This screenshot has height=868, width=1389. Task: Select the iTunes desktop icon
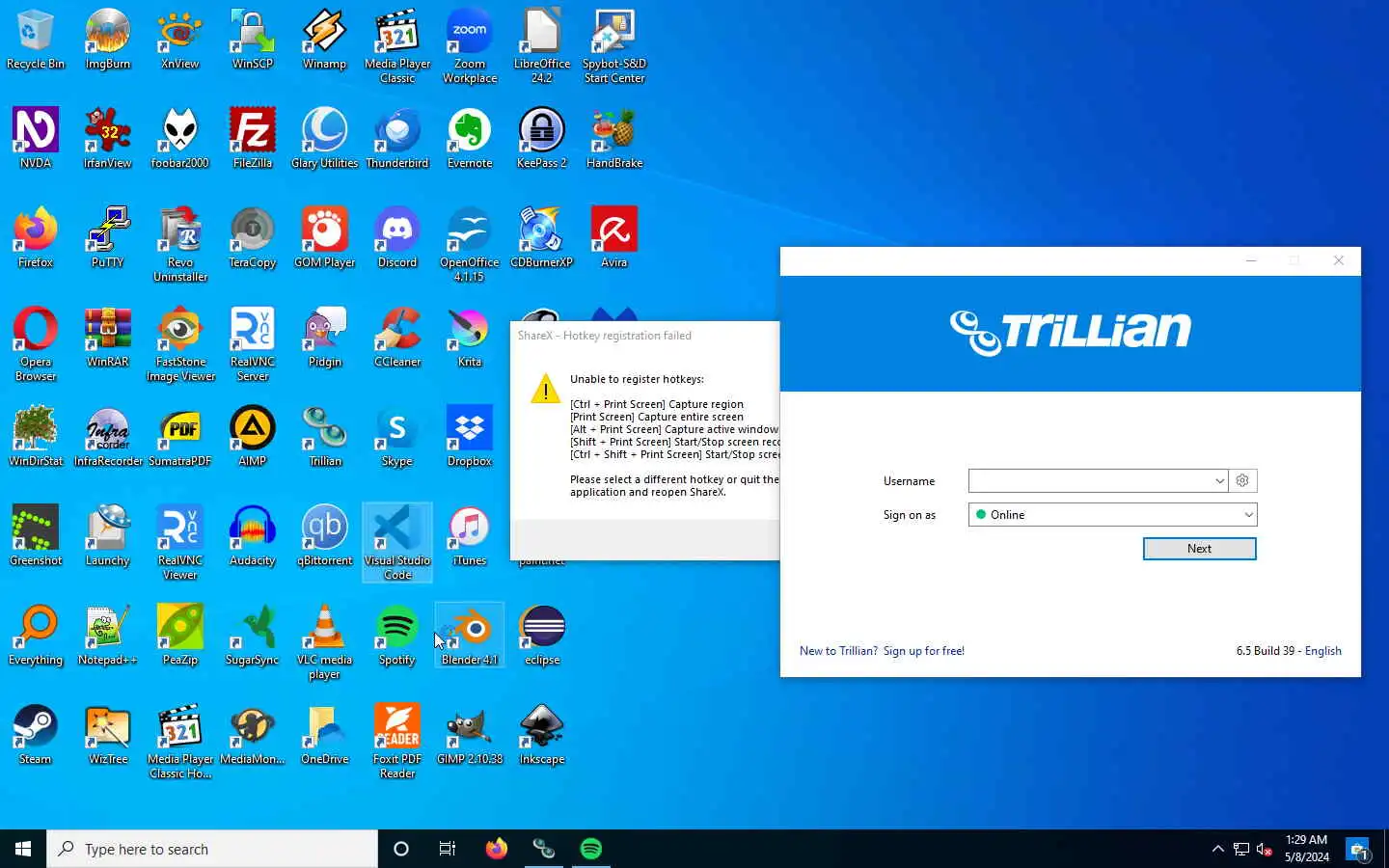(470, 536)
